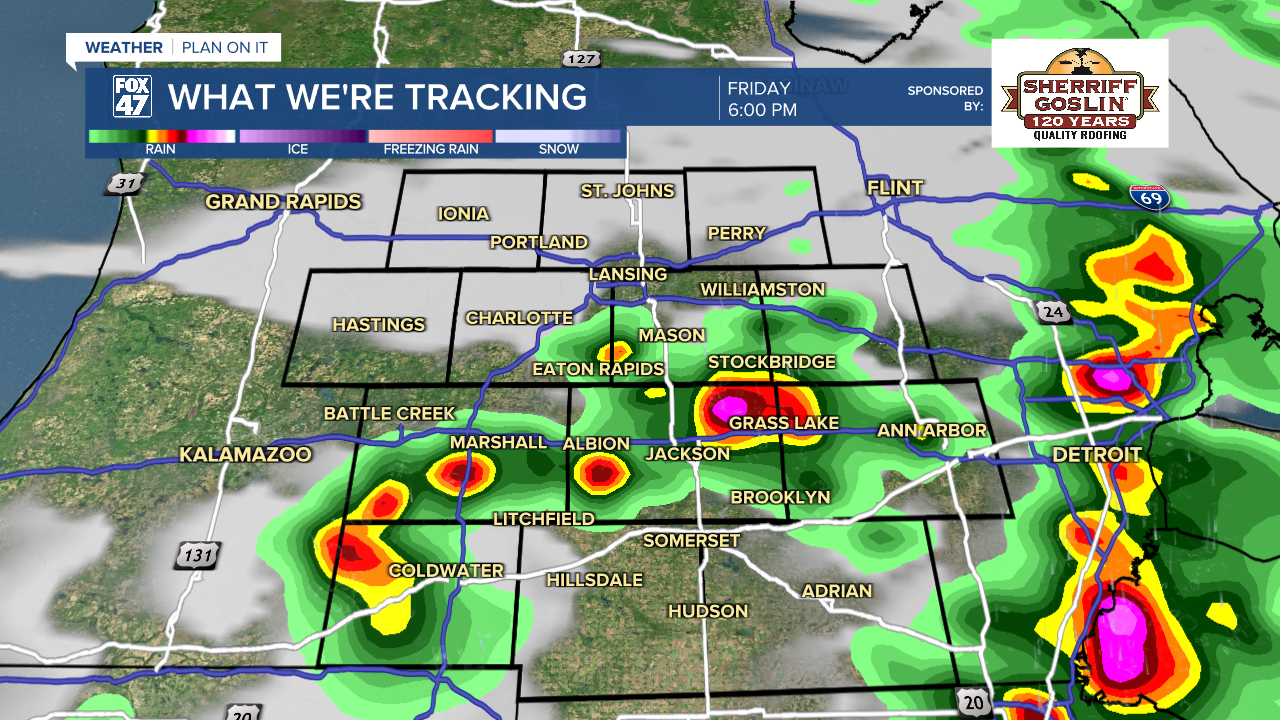The height and width of the screenshot is (720, 1280).
Task: Click the US 31 route shield
Action: pyautogui.click(x=124, y=183)
